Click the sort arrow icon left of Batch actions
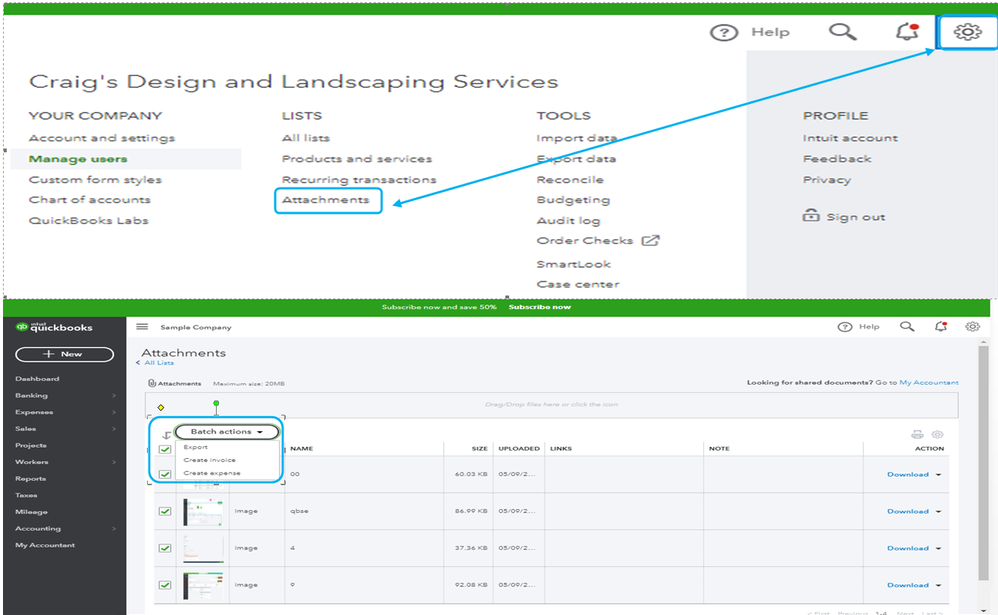 coord(166,435)
